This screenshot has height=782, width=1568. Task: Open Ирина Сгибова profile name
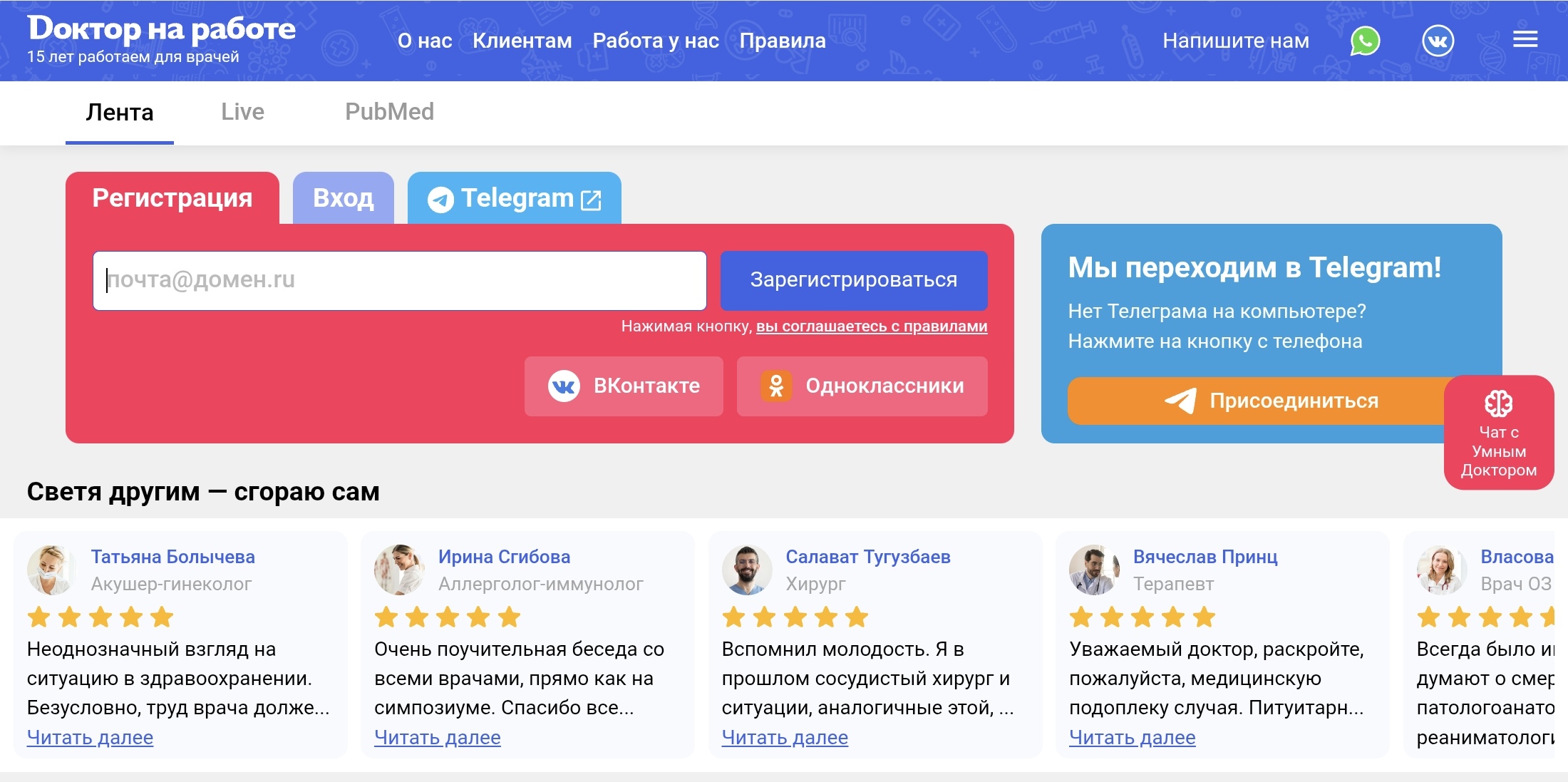tap(504, 557)
